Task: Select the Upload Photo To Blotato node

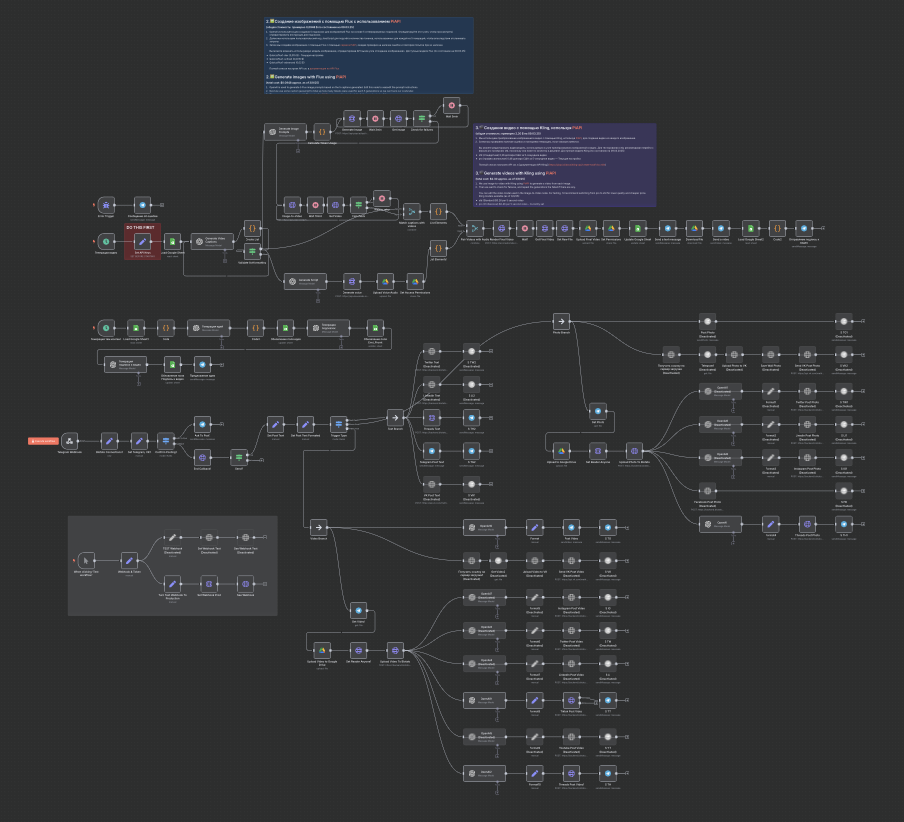Action: [x=634, y=451]
